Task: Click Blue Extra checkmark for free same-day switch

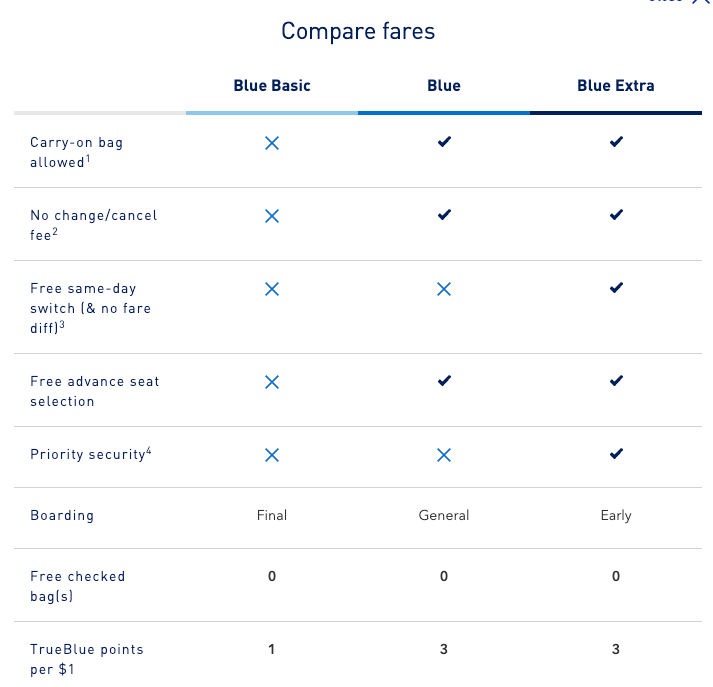Action: pos(616,288)
